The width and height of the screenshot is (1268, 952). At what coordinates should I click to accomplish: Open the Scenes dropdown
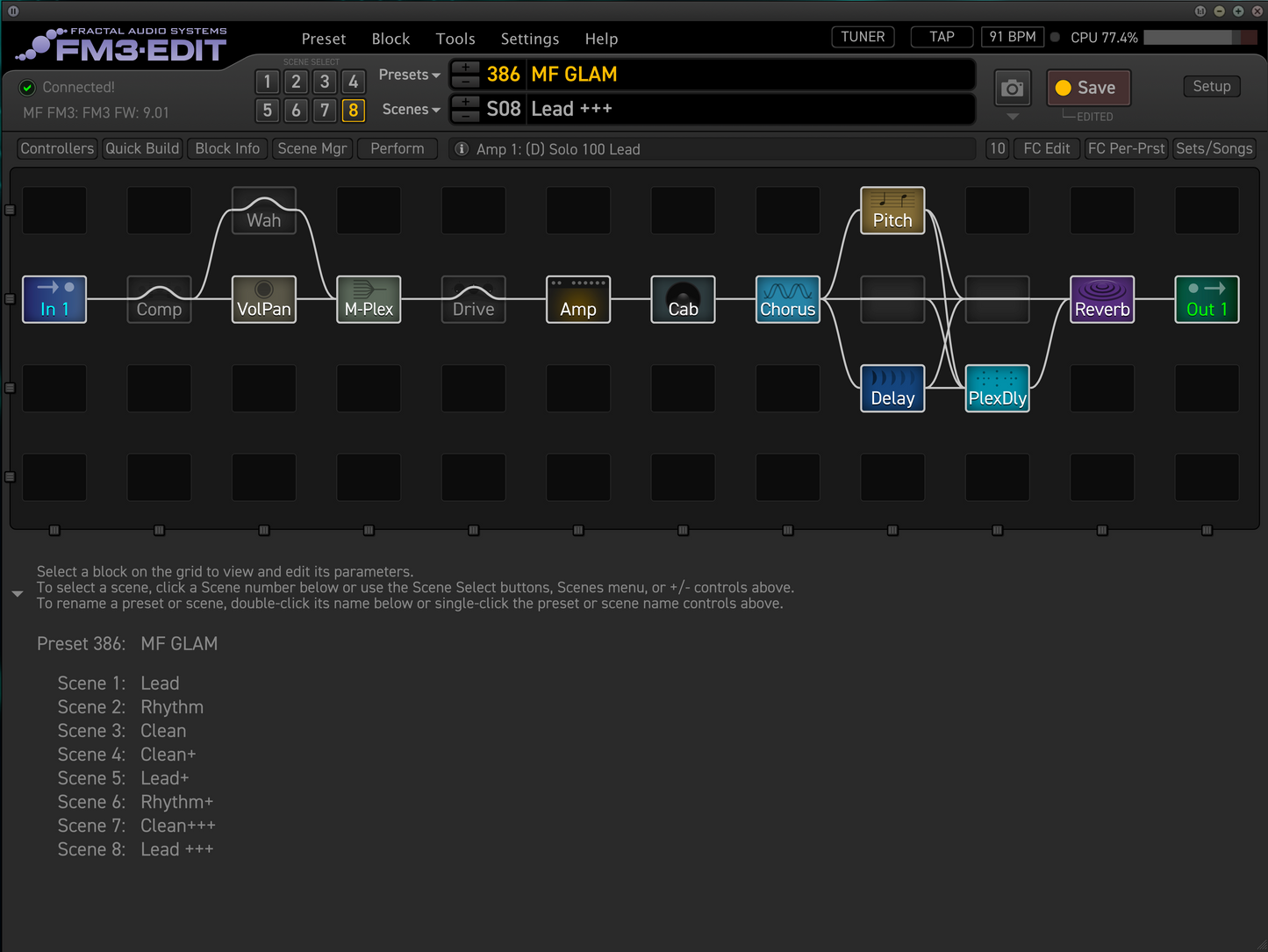pyautogui.click(x=411, y=110)
